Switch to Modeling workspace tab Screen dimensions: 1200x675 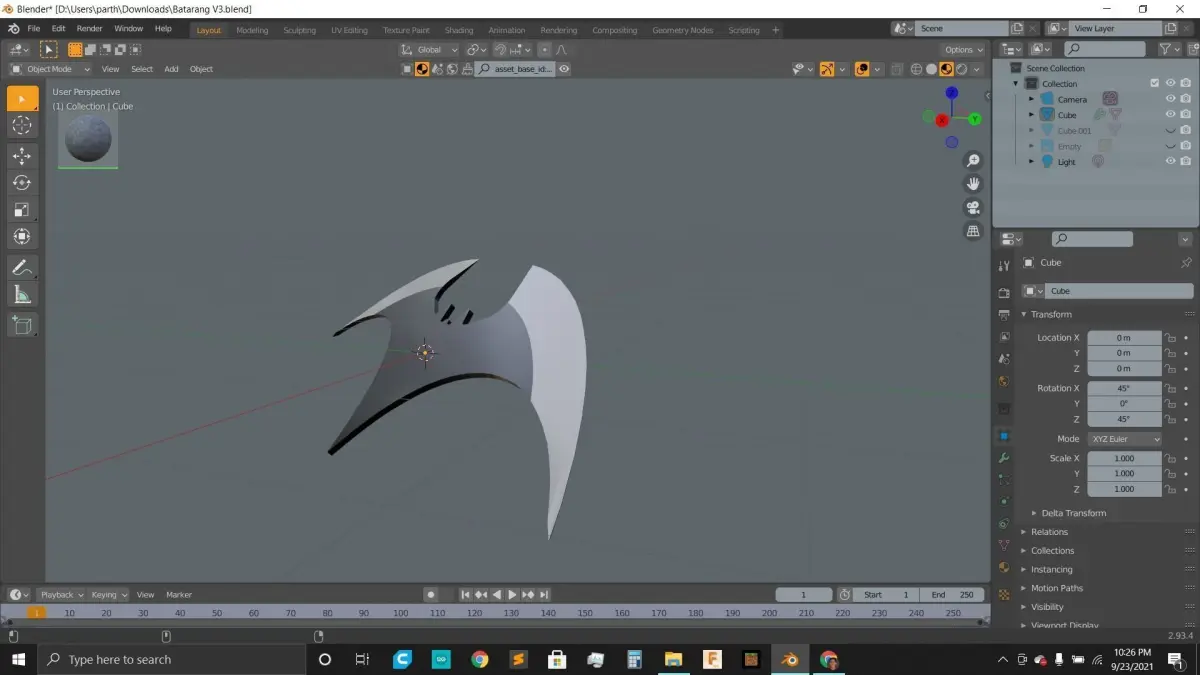(x=252, y=30)
